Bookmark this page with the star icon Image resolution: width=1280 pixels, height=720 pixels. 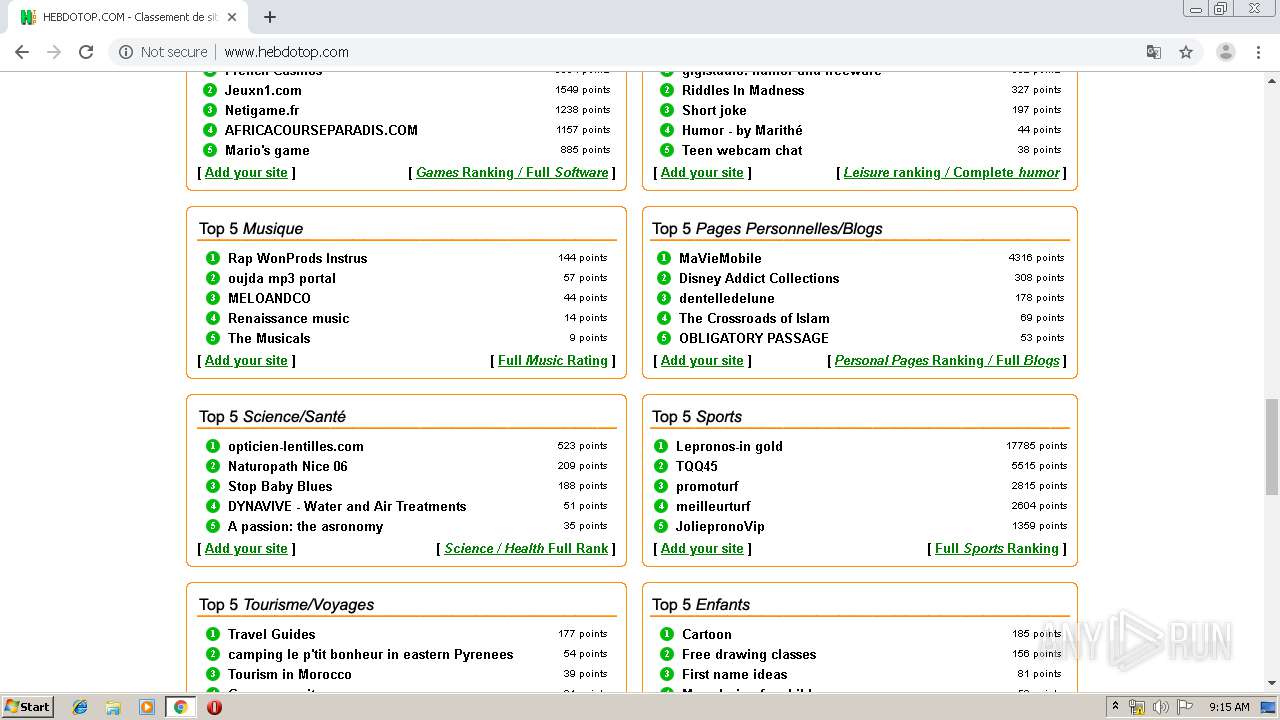tap(1186, 52)
